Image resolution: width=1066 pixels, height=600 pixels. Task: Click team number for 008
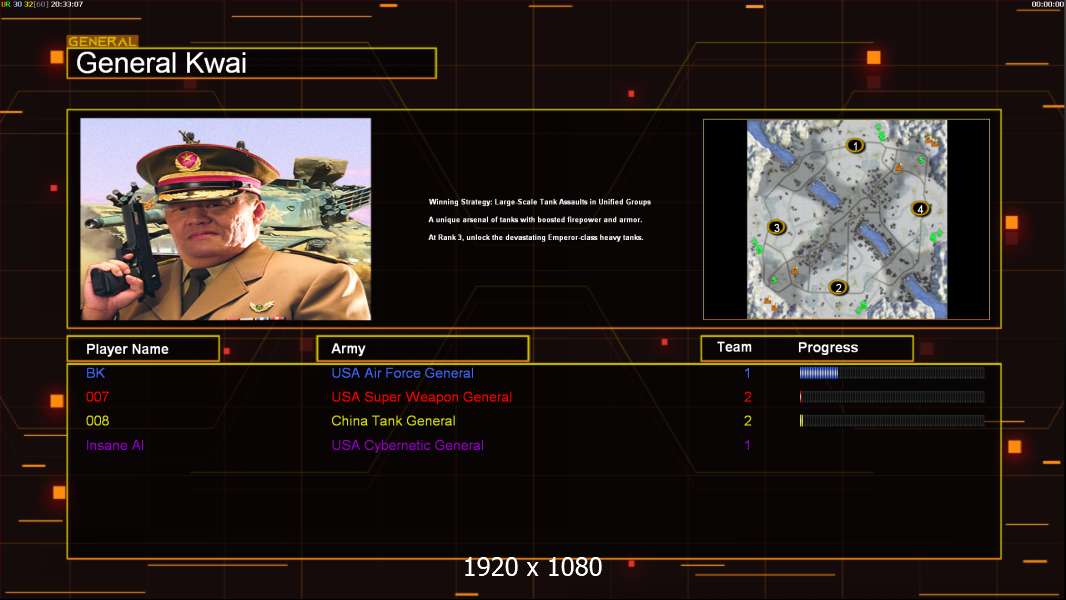[748, 421]
